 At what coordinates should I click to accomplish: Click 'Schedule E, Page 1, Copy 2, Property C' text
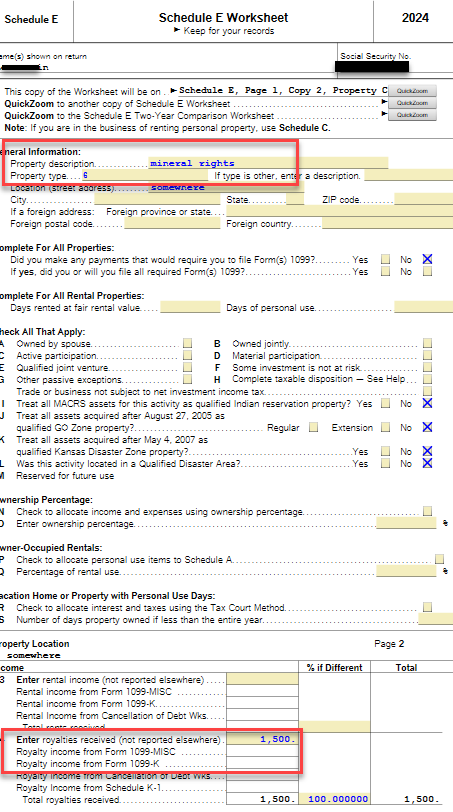coord(283,90)
